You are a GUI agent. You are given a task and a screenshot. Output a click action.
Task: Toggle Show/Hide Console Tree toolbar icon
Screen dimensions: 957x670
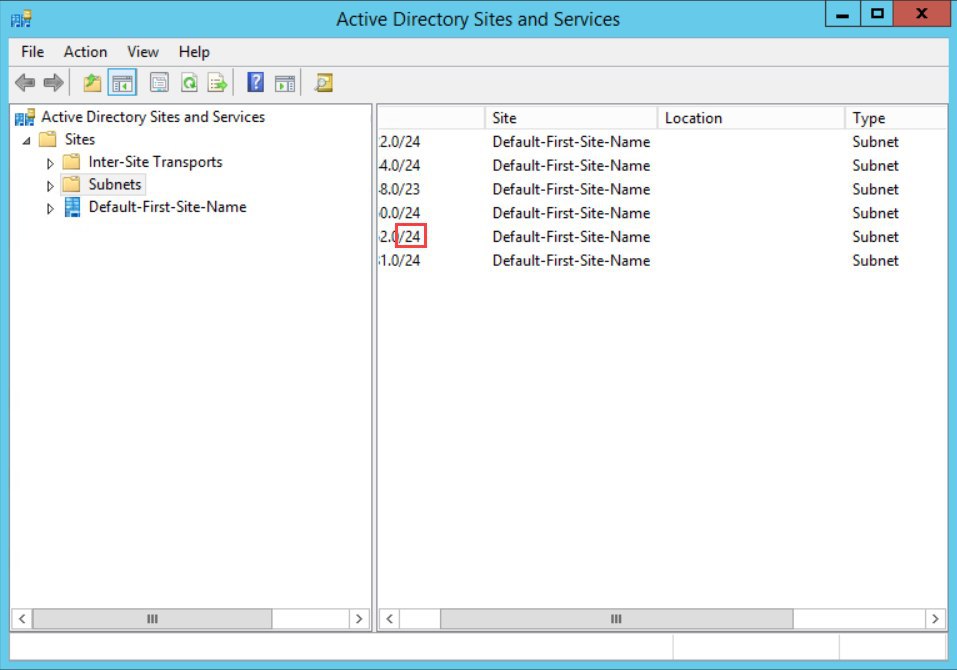coord(122,82)
